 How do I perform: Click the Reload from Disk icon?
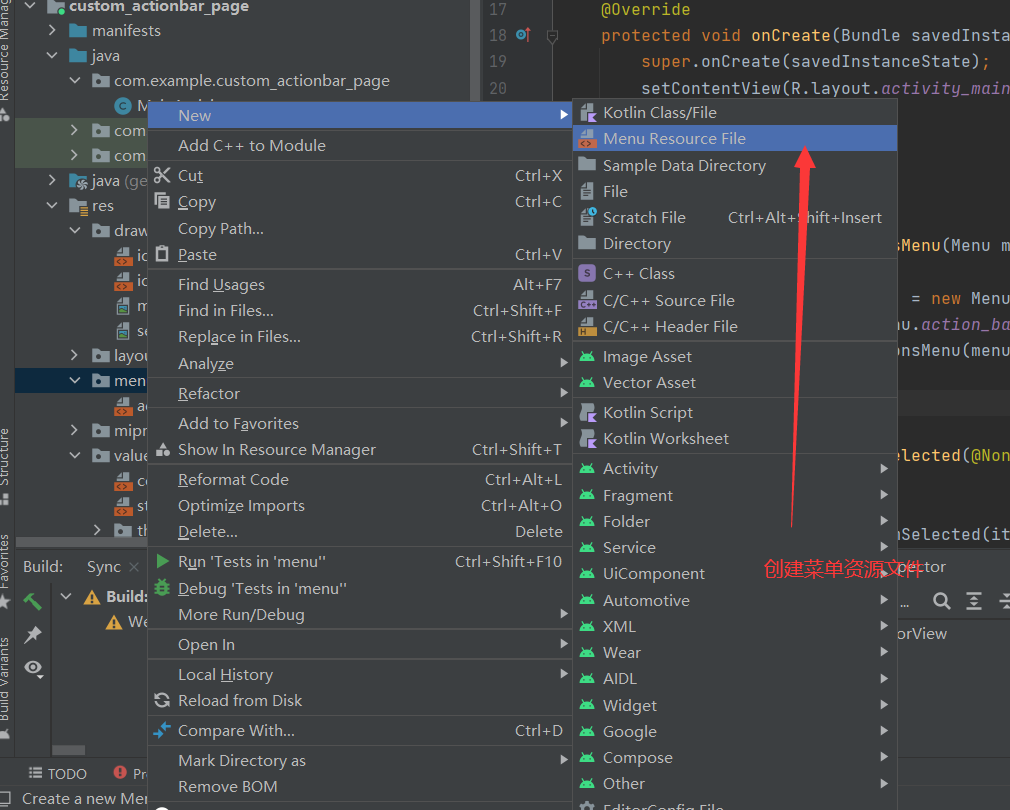pos(162,701)
